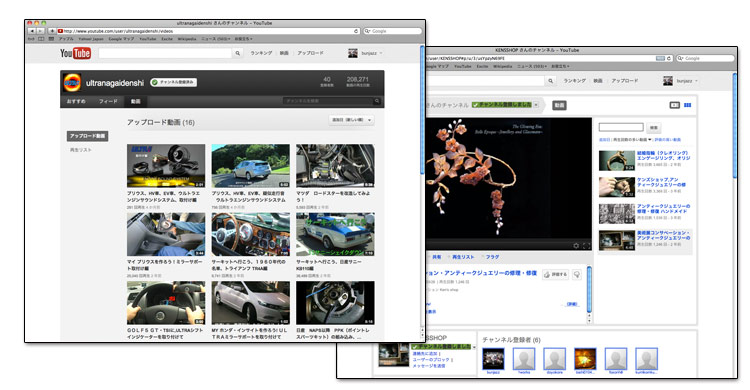Toggle green subscribed button beside KENSSHOP thumbnail
Screen dimensions: 750x390
point(441,346)
